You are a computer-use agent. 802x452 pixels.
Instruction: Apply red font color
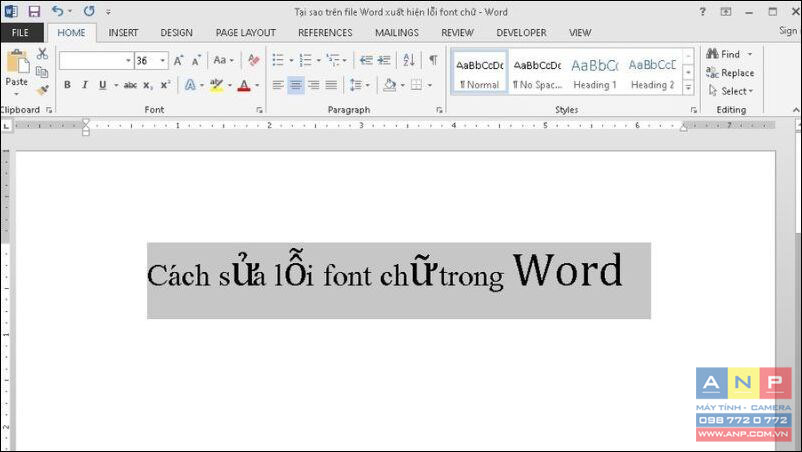[x=244, y=85]
